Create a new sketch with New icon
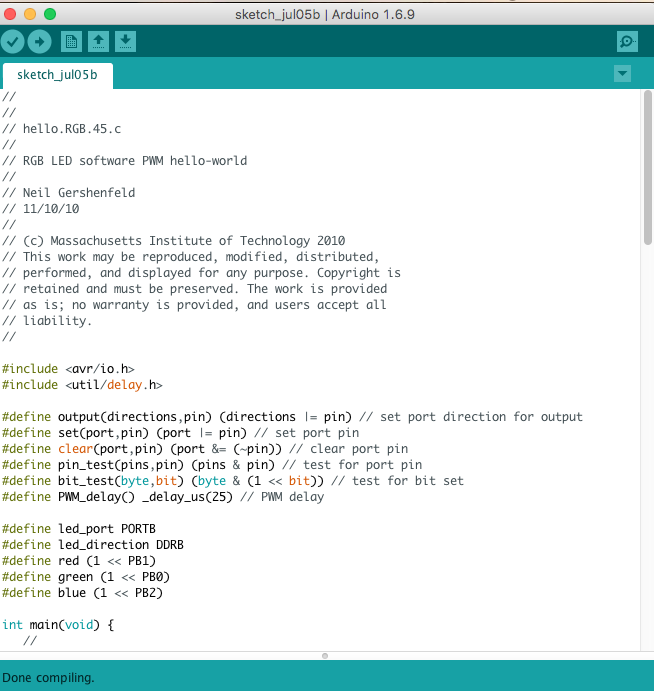The height and width of the screenshot is (691, 654). coord(71,42)
